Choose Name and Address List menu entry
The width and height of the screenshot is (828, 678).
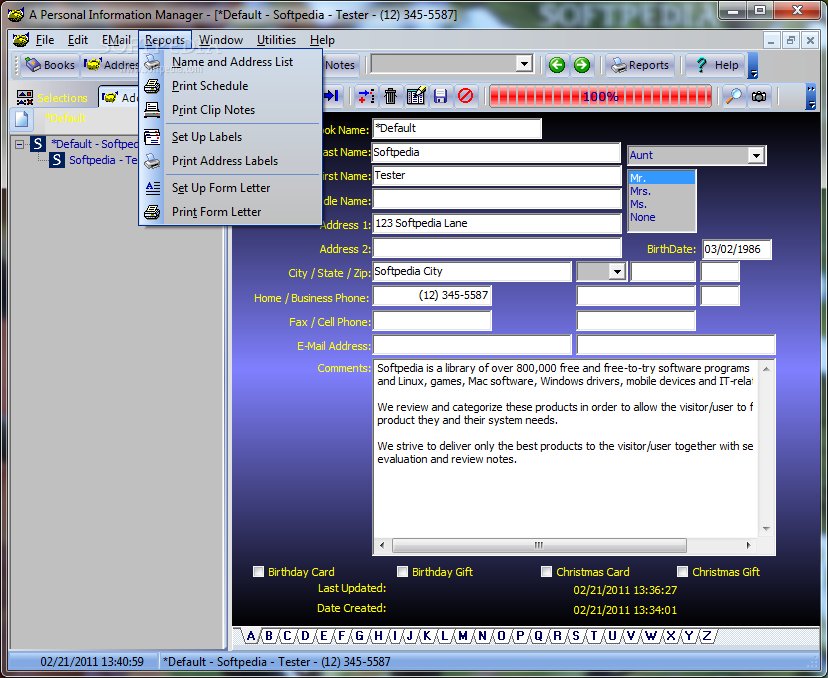point(231,62)
